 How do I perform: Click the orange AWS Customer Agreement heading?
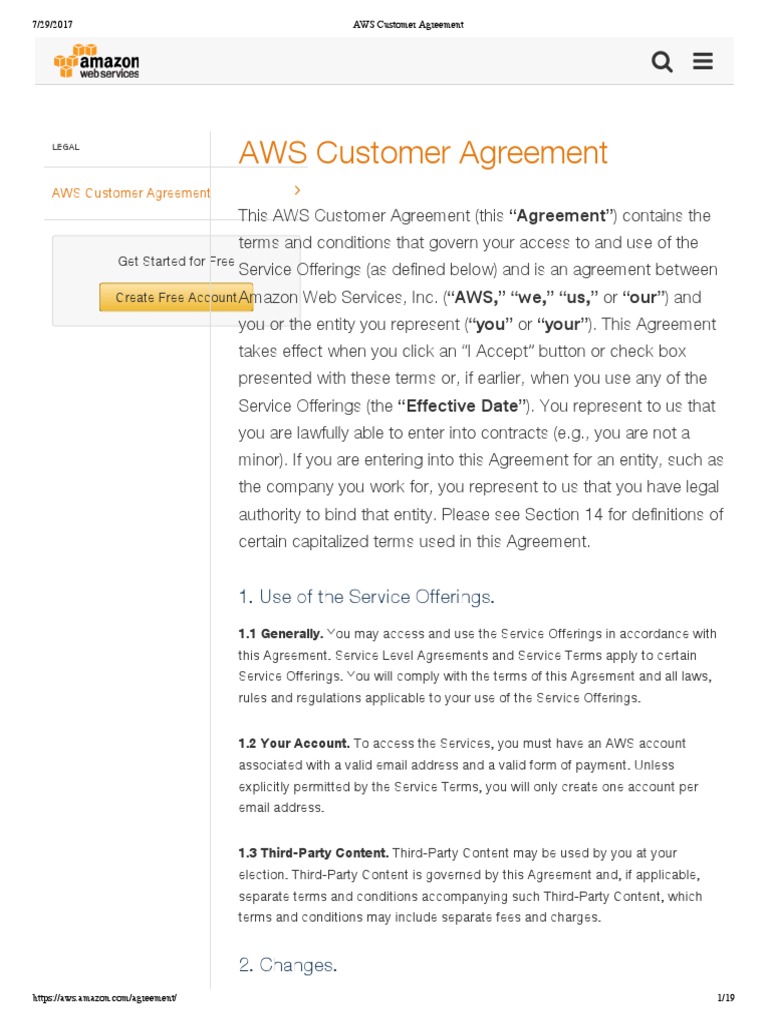[x=422, y=153]
